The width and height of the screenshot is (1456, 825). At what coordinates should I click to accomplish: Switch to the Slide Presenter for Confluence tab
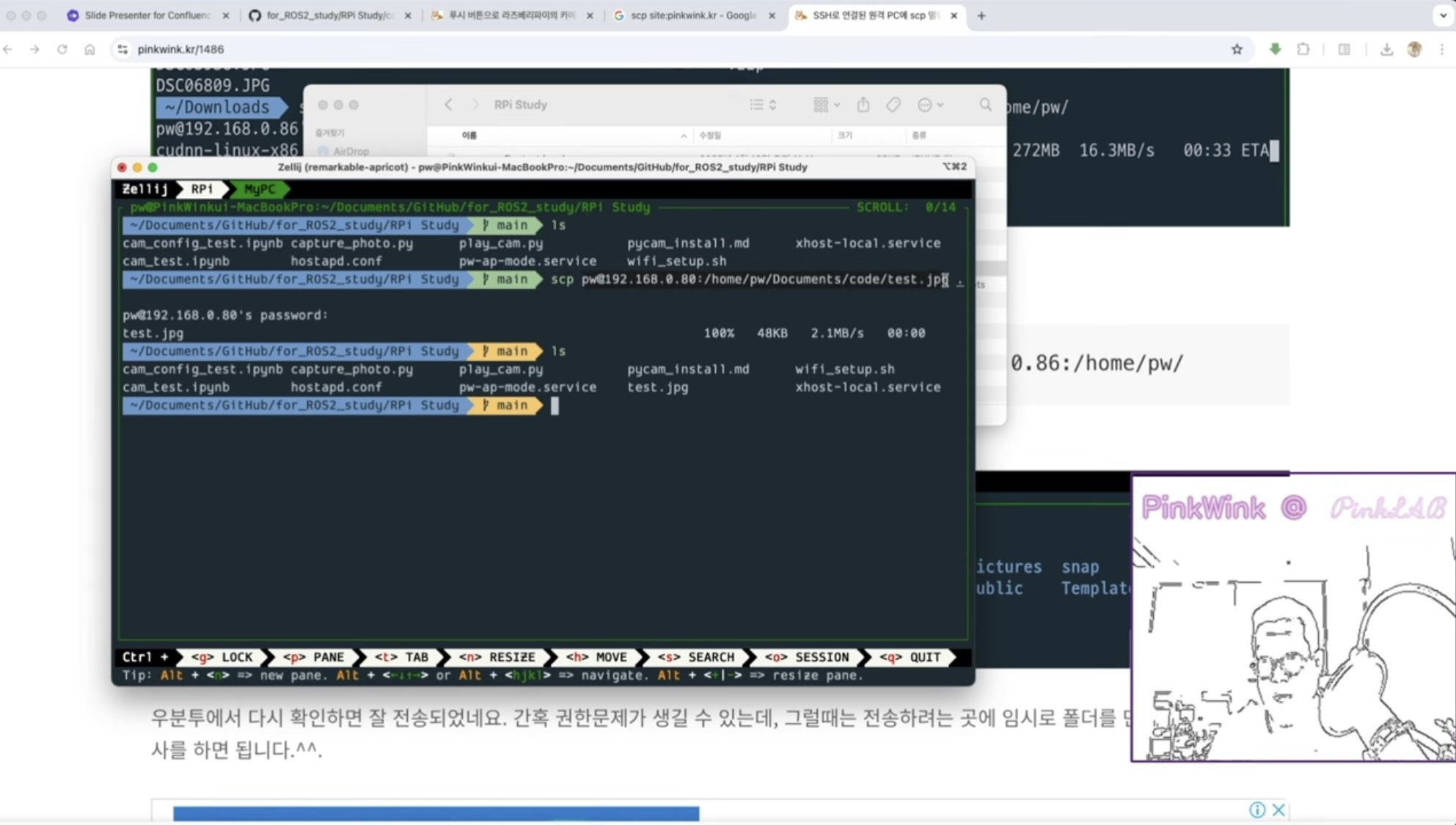pos(147,15)
